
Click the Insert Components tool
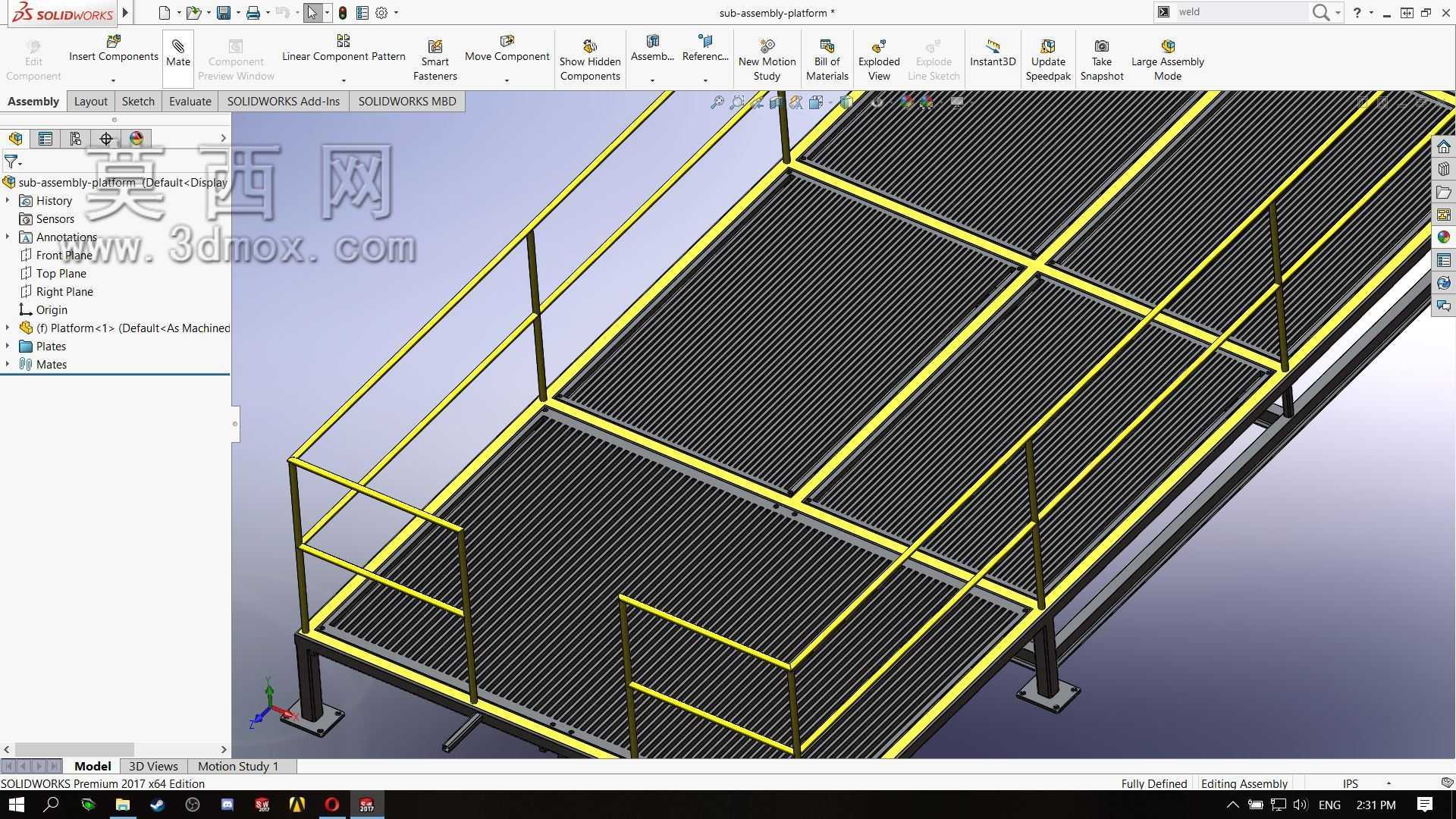point(114,49)
